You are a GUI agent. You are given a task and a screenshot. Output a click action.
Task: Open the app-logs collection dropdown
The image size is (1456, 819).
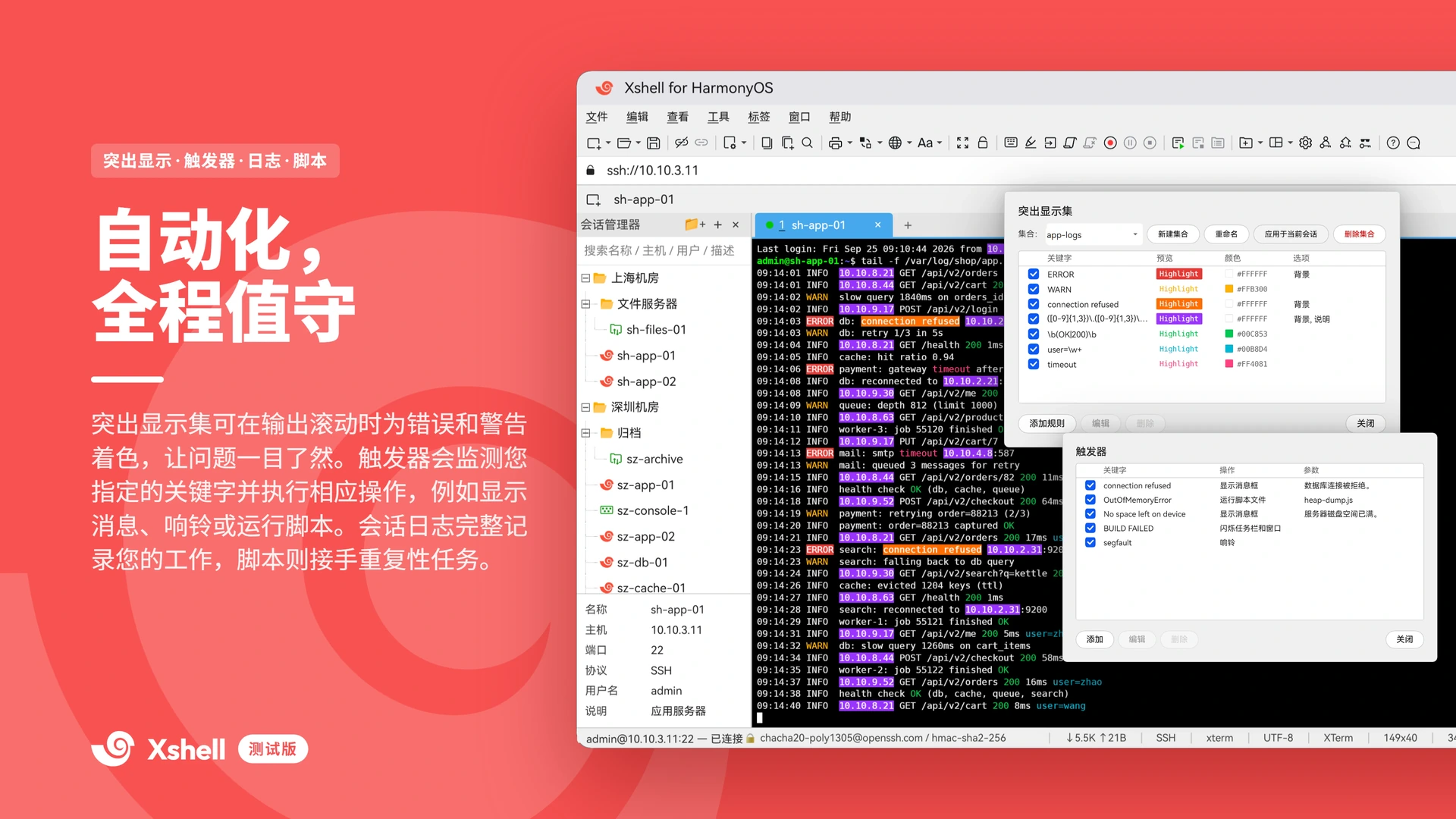click(x=1093, y=234)
